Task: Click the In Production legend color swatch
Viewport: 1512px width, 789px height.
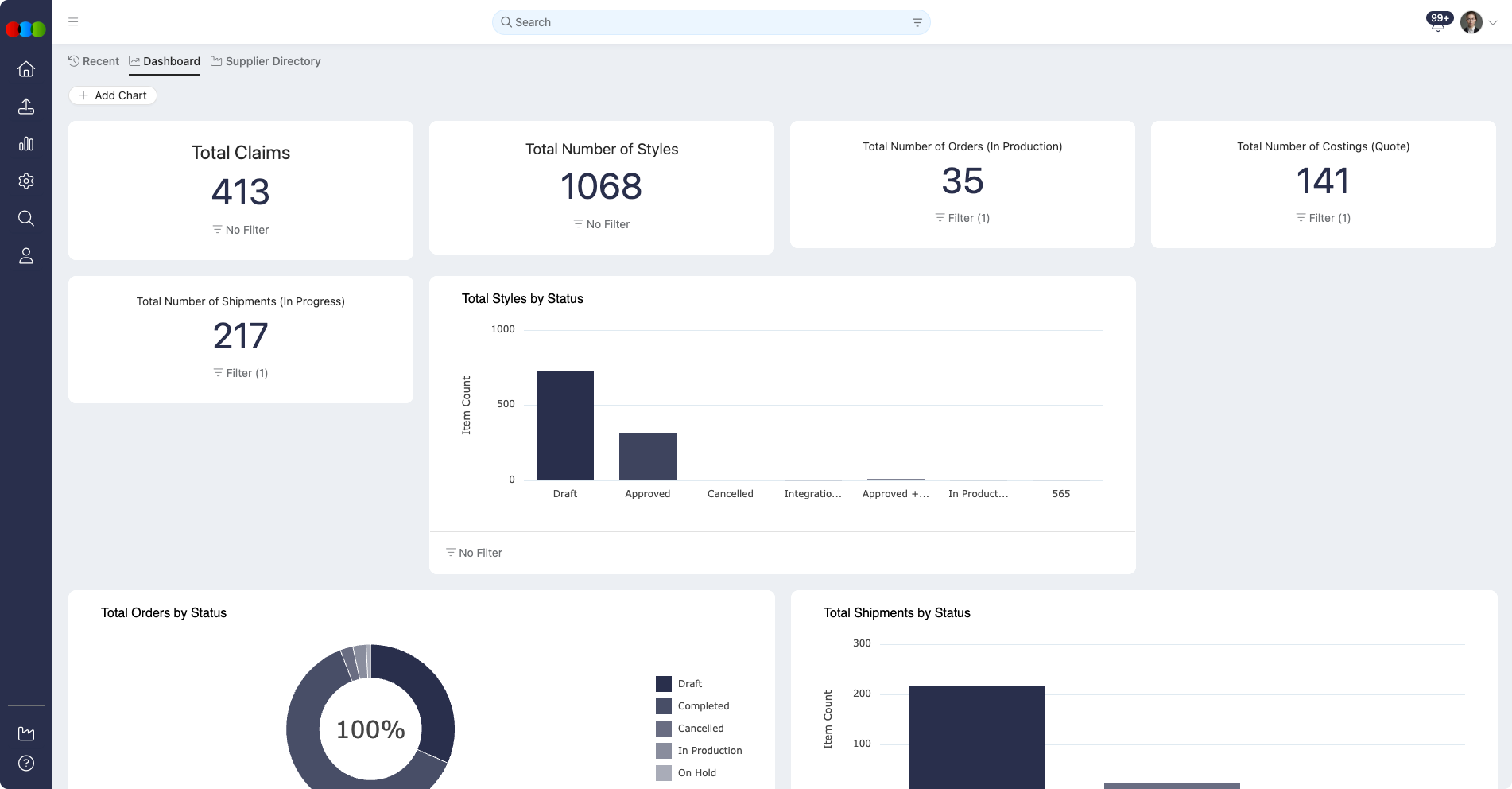Action: click(x=664, y=751)
